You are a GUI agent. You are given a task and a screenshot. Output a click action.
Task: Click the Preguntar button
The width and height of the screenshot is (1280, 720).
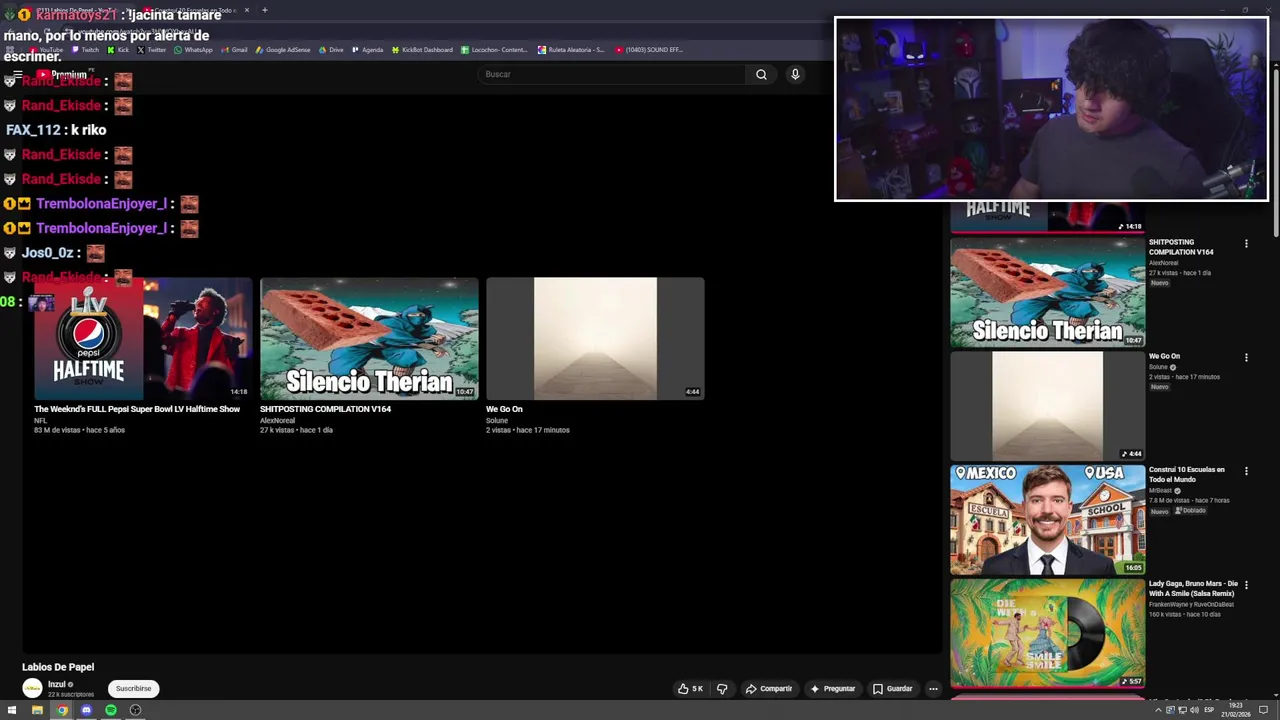coord(833,688)
